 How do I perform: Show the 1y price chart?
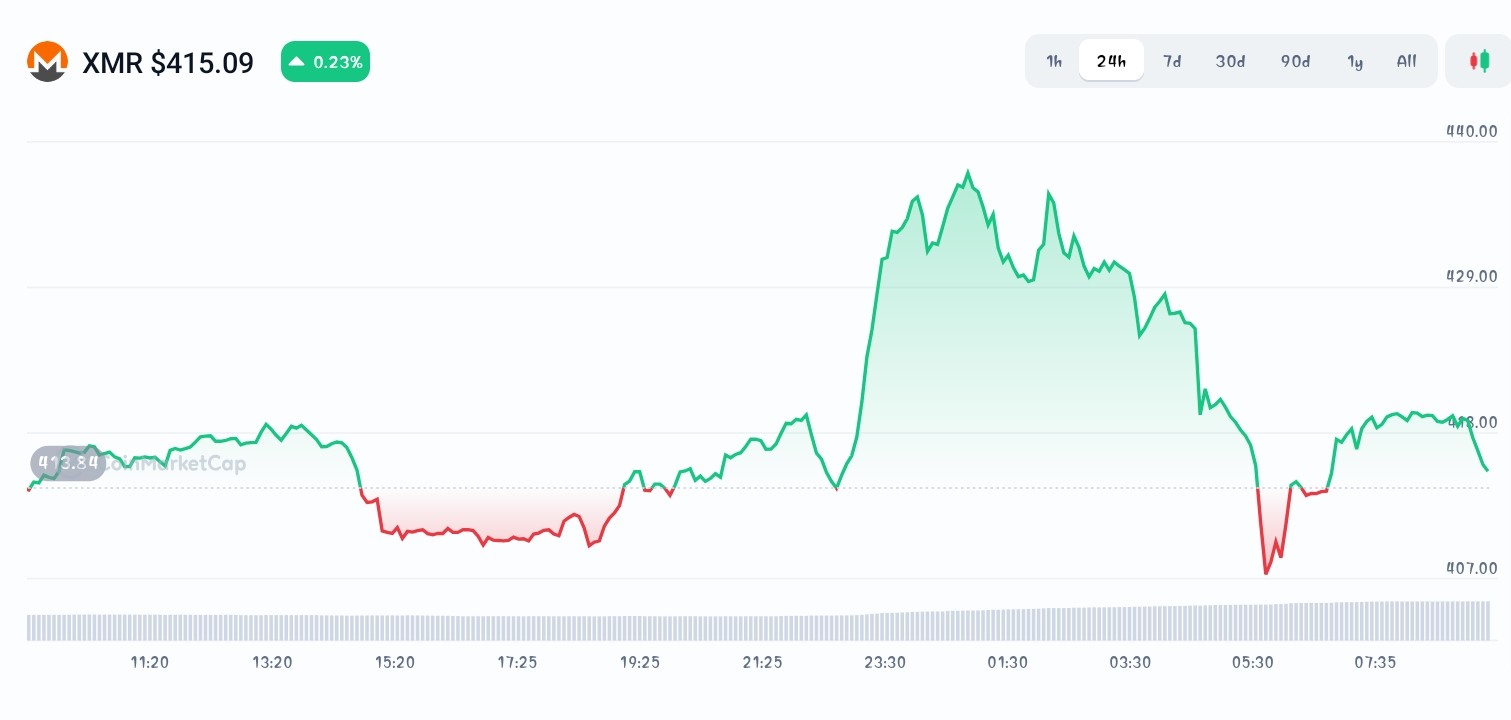tap(1355, 61)
